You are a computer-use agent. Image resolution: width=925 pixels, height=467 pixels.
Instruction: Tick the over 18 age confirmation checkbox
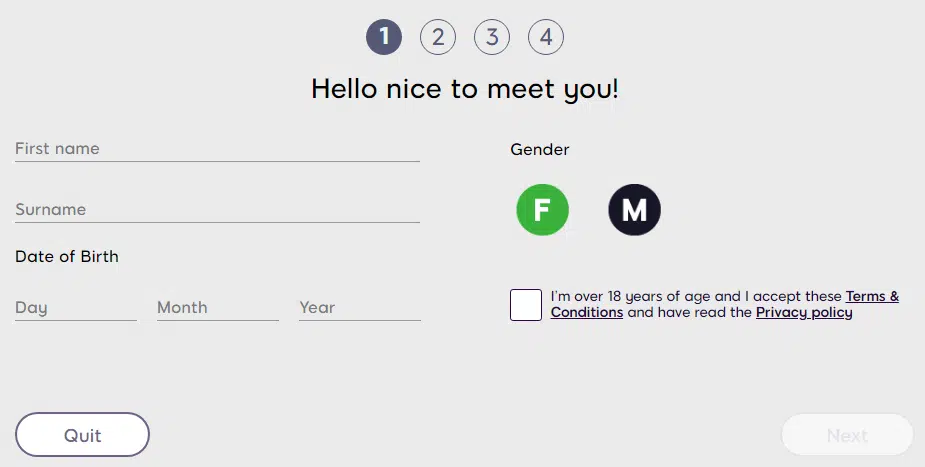click(x=526, y=304)
